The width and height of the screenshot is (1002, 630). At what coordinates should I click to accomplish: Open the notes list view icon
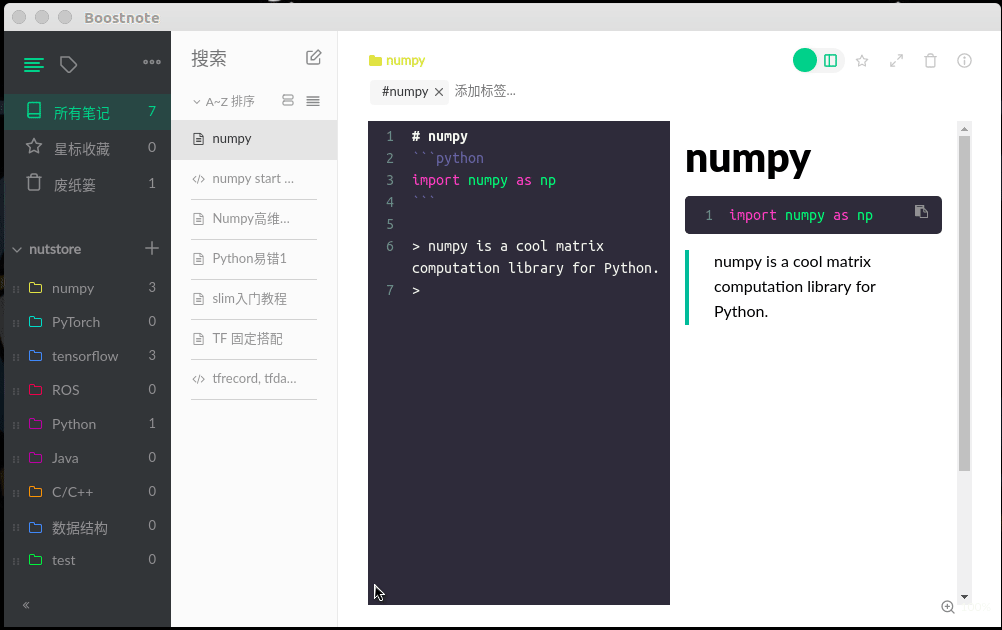click(34, 65)
